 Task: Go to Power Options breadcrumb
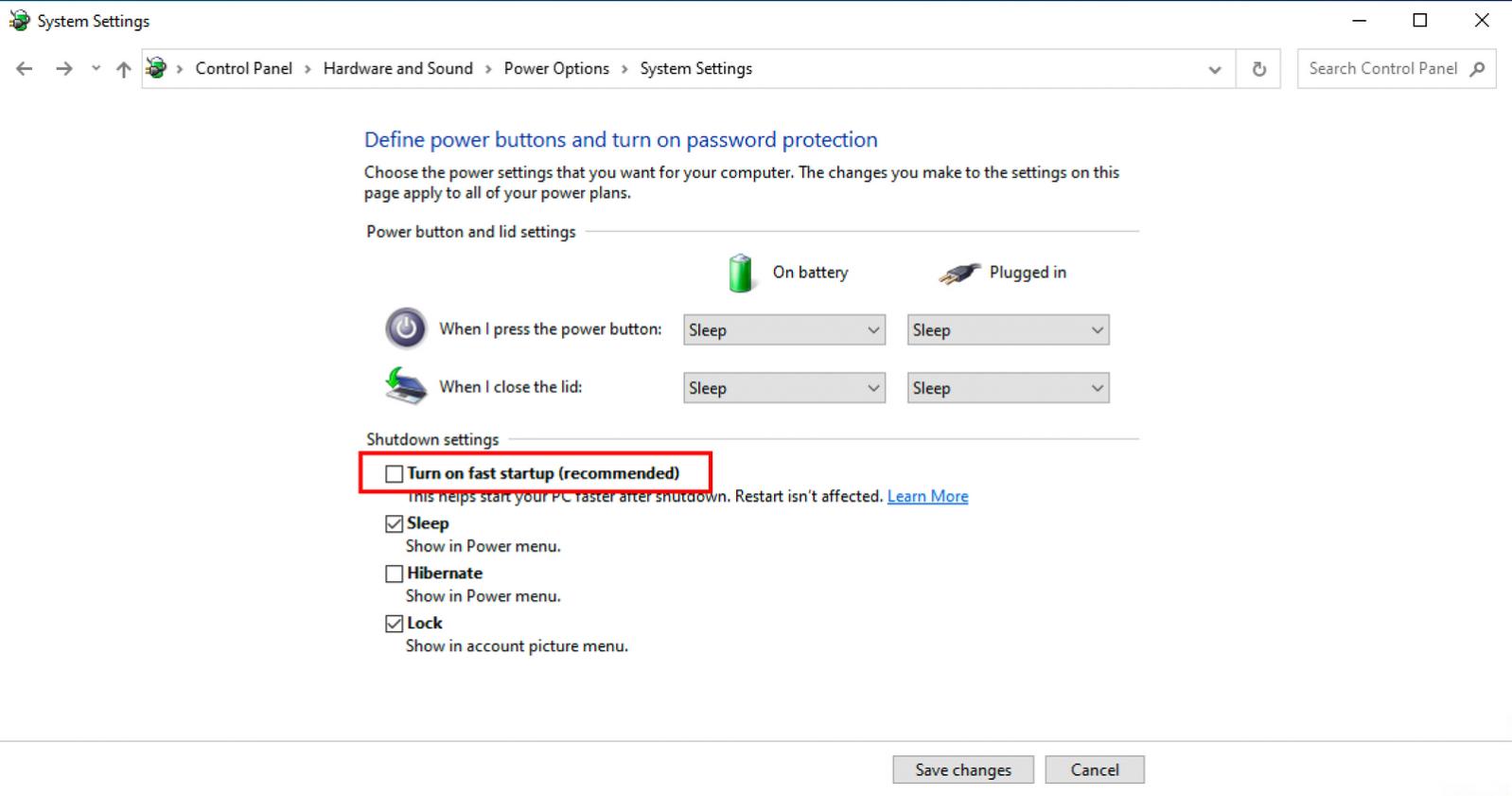(x=556, y=69)
